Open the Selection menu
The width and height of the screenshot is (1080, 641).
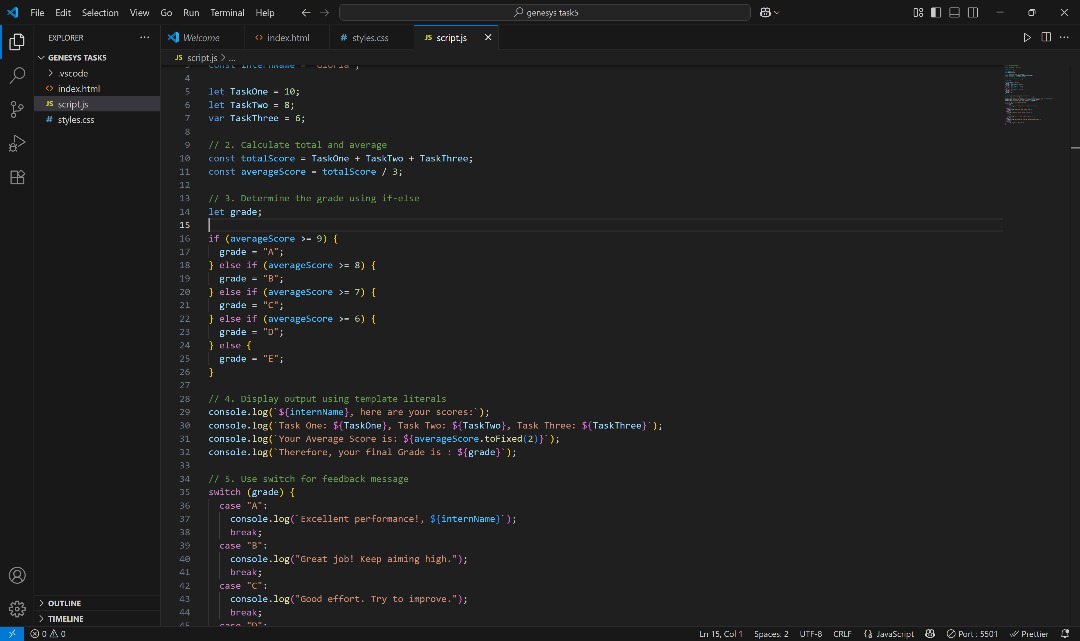pos(100,12)
